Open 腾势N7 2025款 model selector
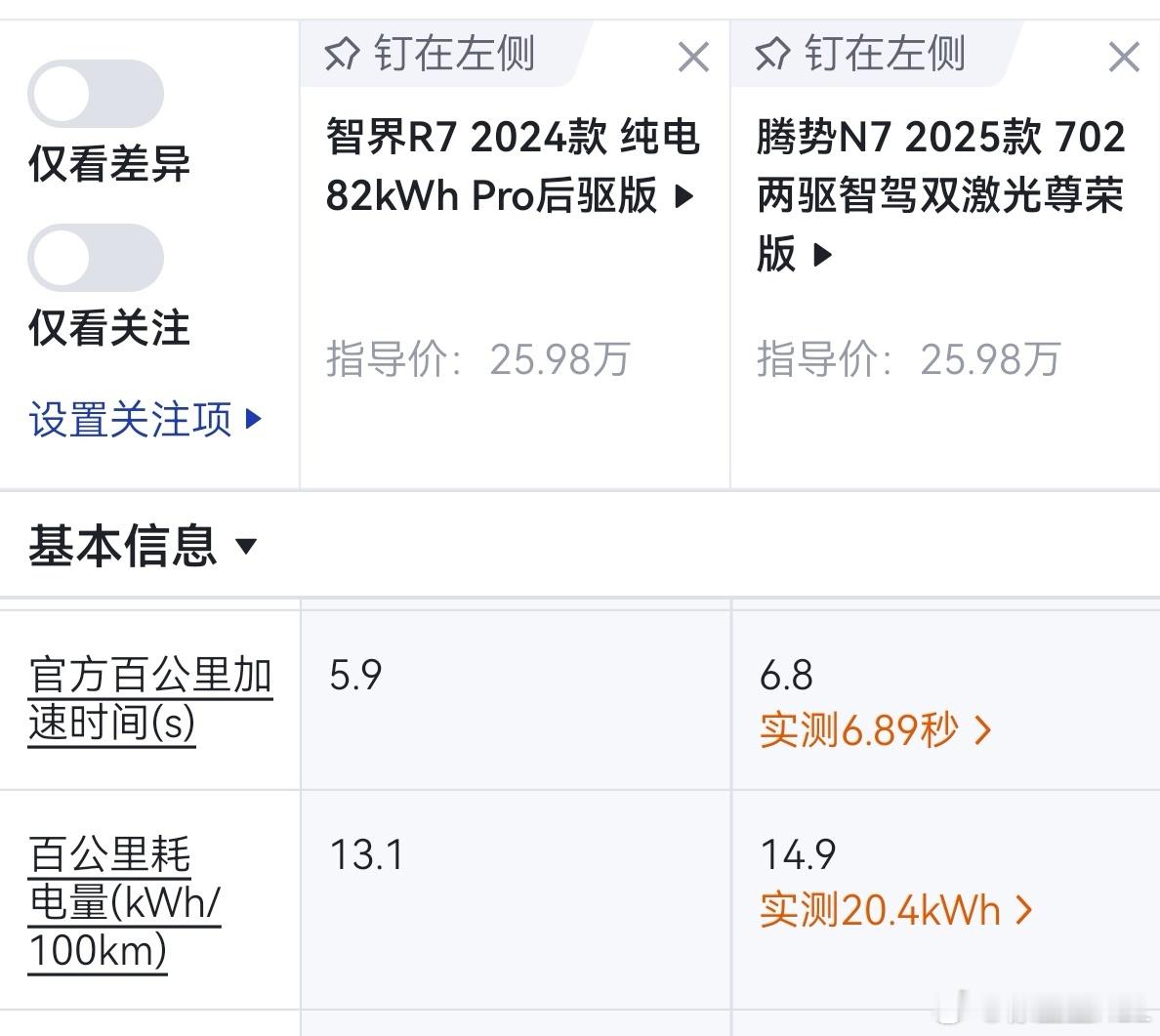Image resolution: width=1160 pixels, height=1036 pixels. pos(941,195)
